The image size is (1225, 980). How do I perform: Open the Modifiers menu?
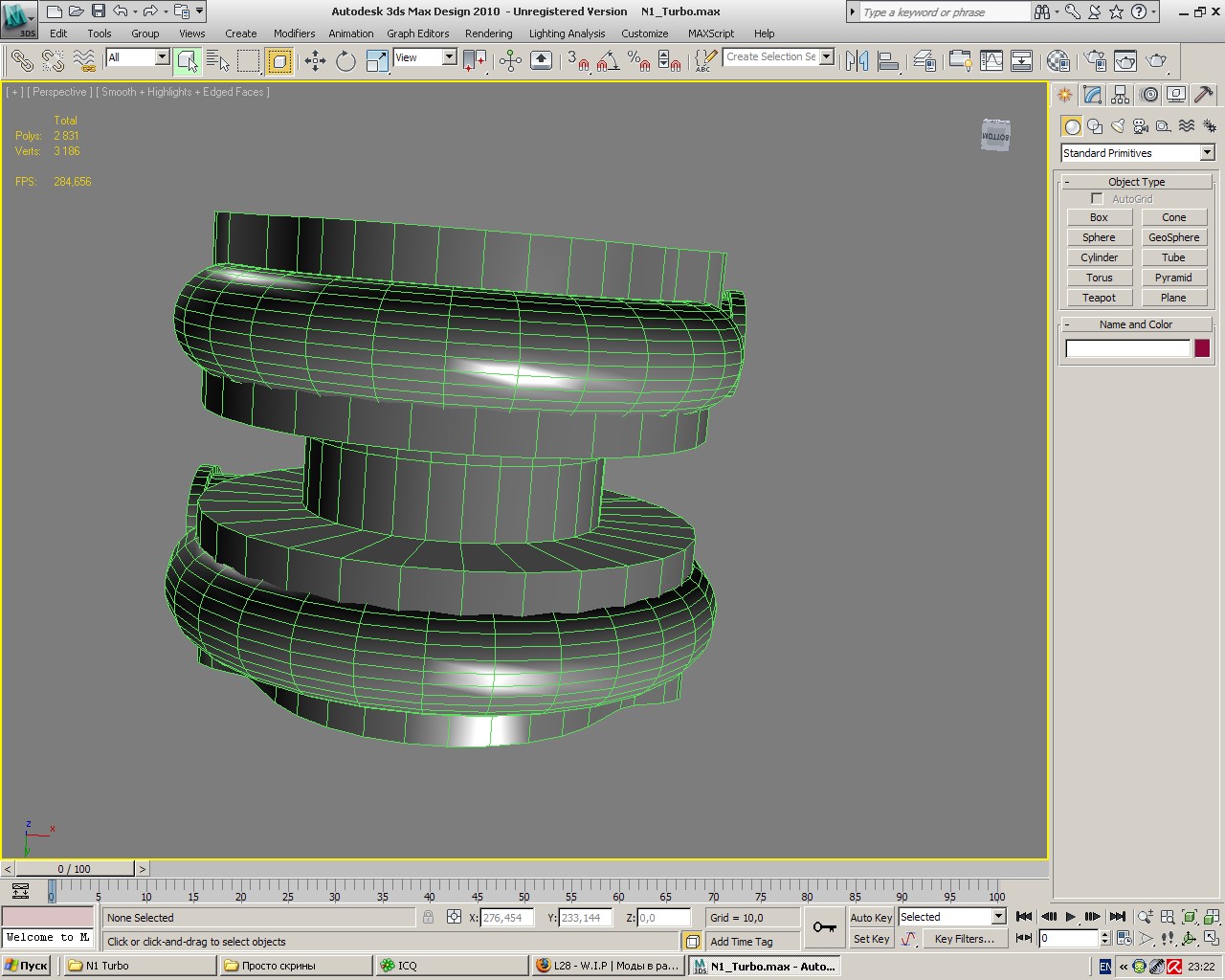tap(294, 33)
